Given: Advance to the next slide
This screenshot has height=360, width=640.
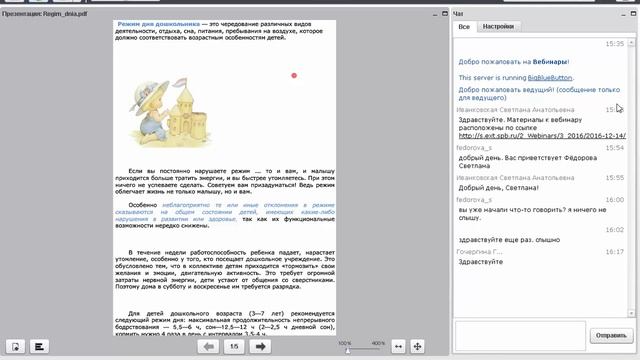Looking at the screenshot, I should click(x=260, y=347).
